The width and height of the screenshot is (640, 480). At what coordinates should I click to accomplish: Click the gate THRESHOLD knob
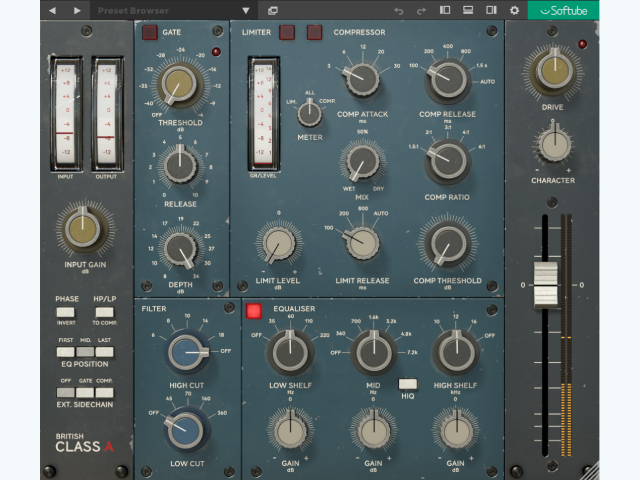point(180,85)
